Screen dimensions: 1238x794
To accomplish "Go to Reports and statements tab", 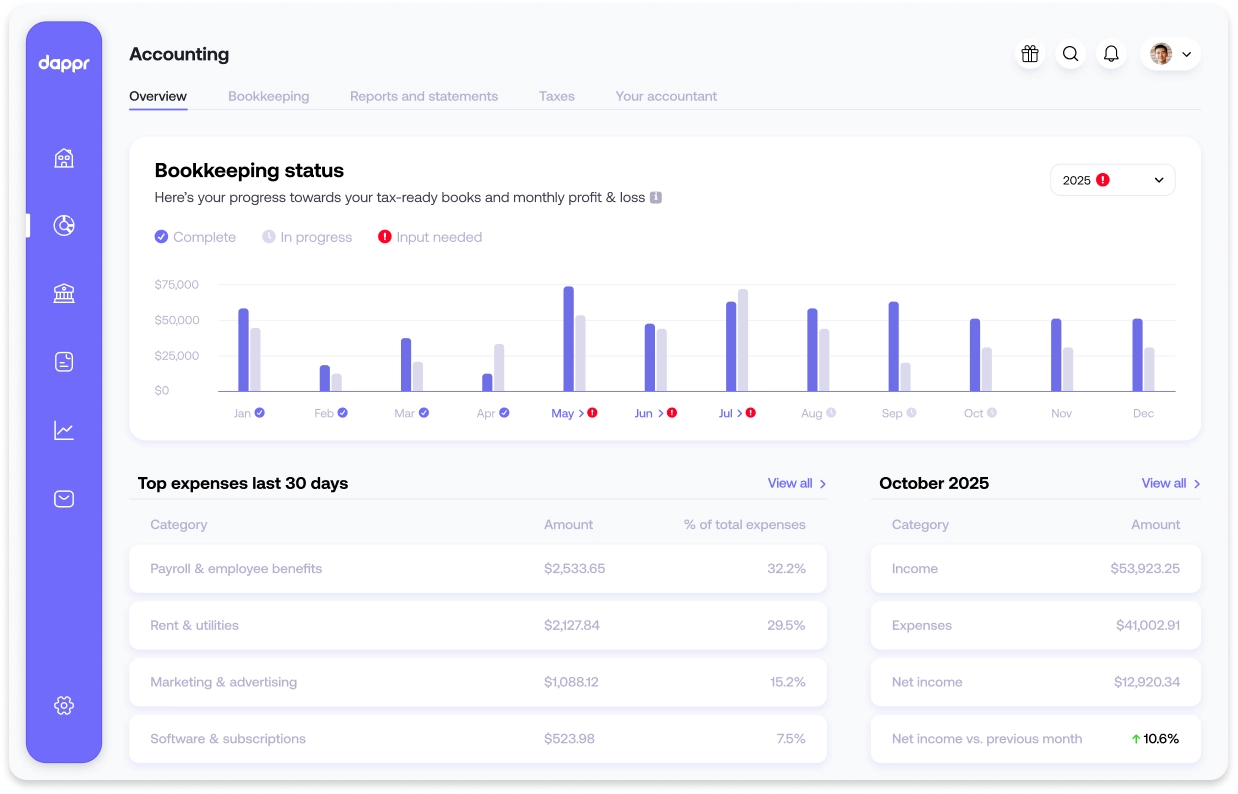I will click(423, 96).
